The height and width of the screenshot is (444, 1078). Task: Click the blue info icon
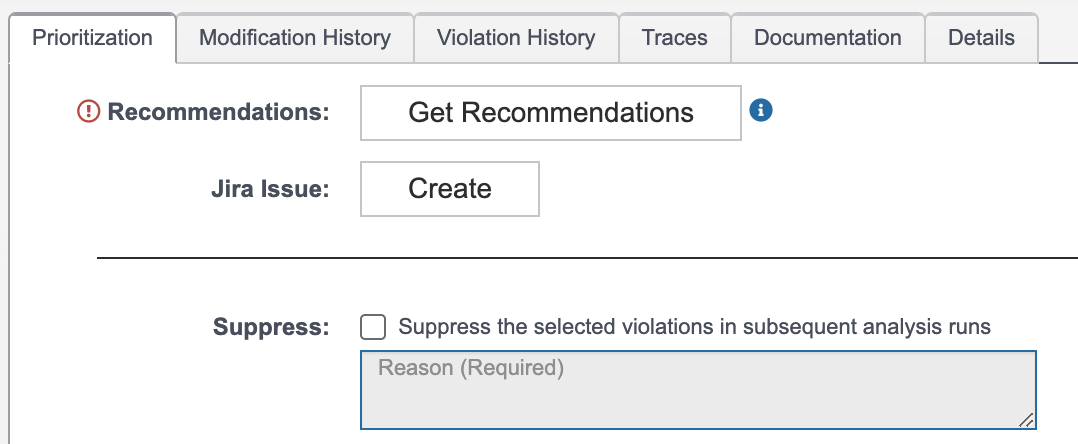click(761, 110)
